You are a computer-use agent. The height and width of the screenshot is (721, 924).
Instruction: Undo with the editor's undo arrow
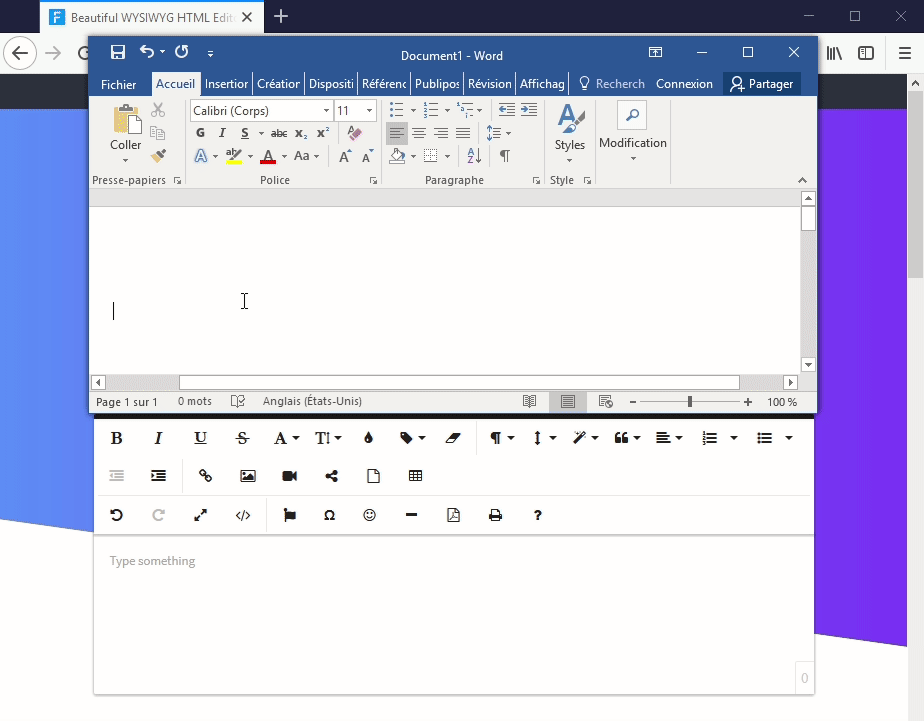pos(117,515)
